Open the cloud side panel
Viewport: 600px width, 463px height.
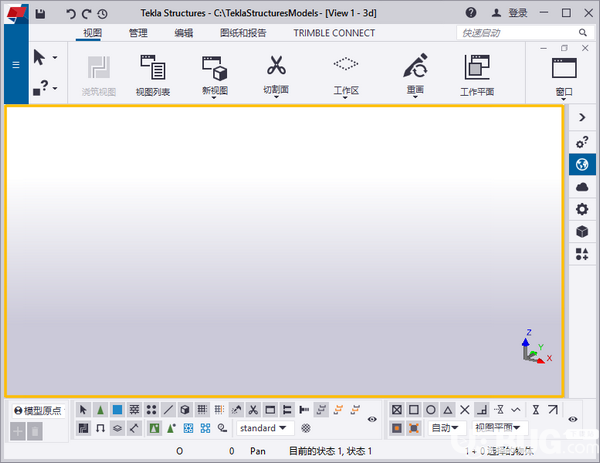coord(582,187)
